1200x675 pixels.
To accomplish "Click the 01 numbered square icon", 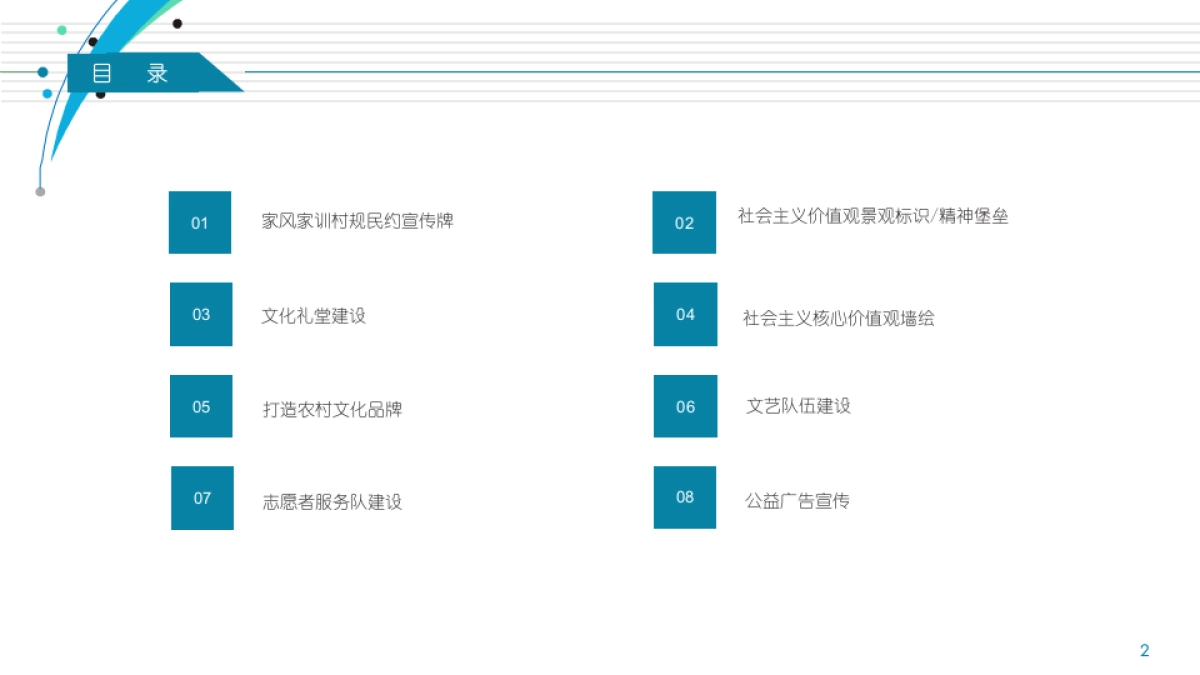I will click(200, 222).
